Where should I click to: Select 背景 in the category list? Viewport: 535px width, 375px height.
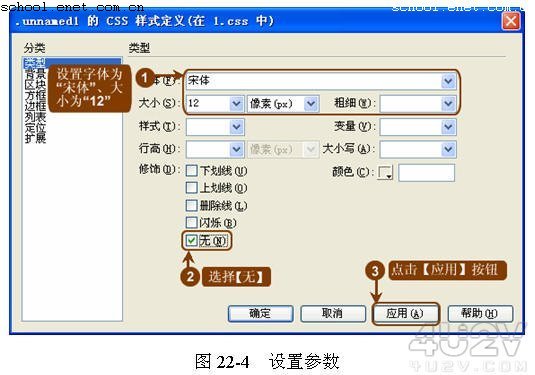tap(35, 73)
